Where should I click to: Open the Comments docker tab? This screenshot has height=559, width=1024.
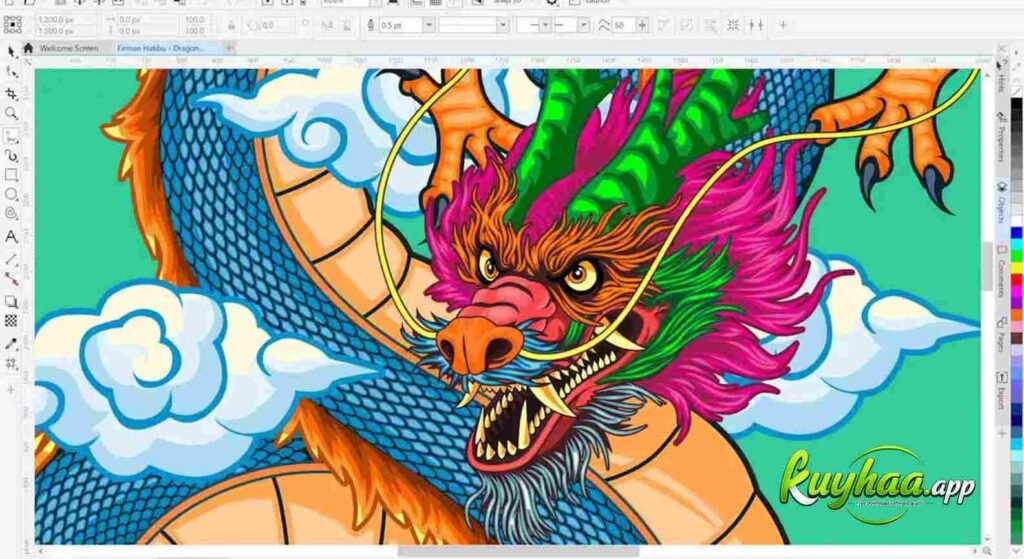1000,271
